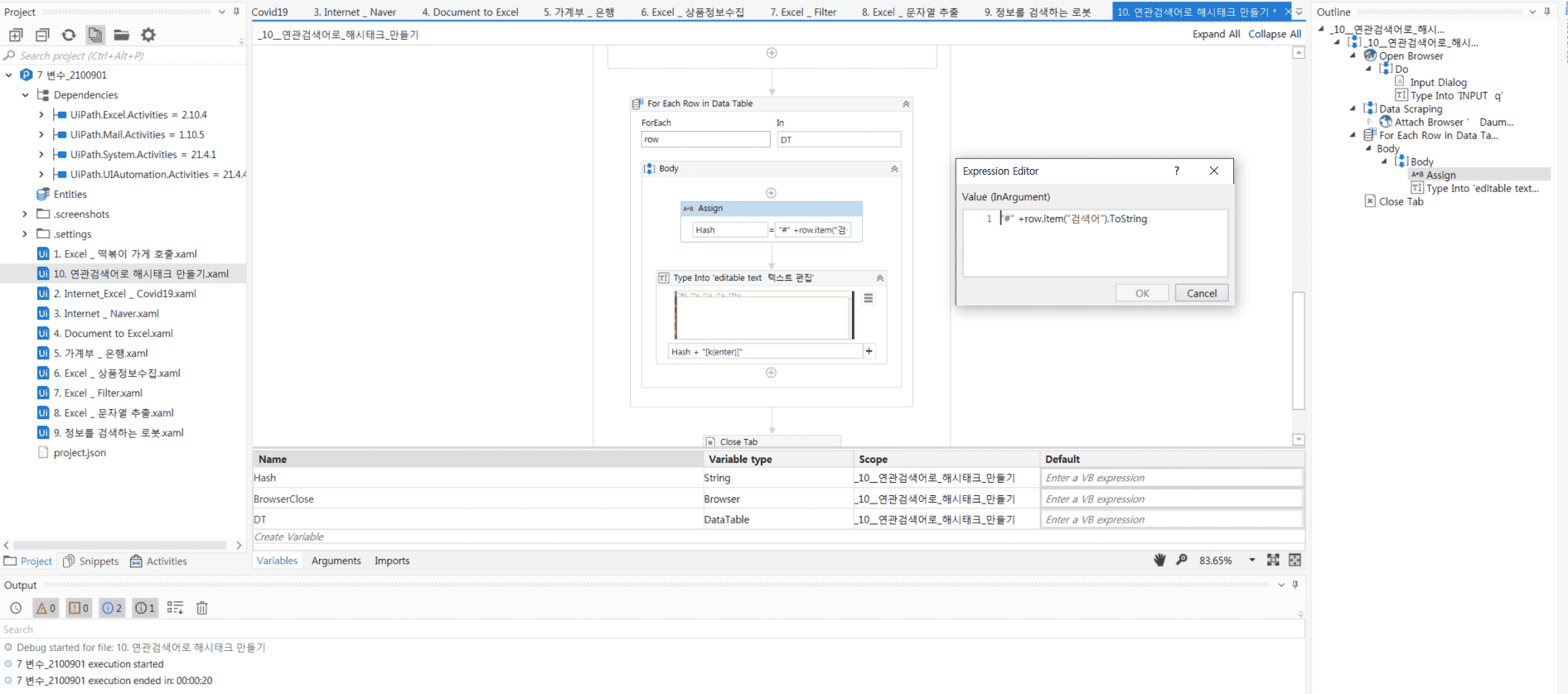Toggle errors filter in Output panel
Viewport: 1568px width, 694px height.
pos(79,608)
